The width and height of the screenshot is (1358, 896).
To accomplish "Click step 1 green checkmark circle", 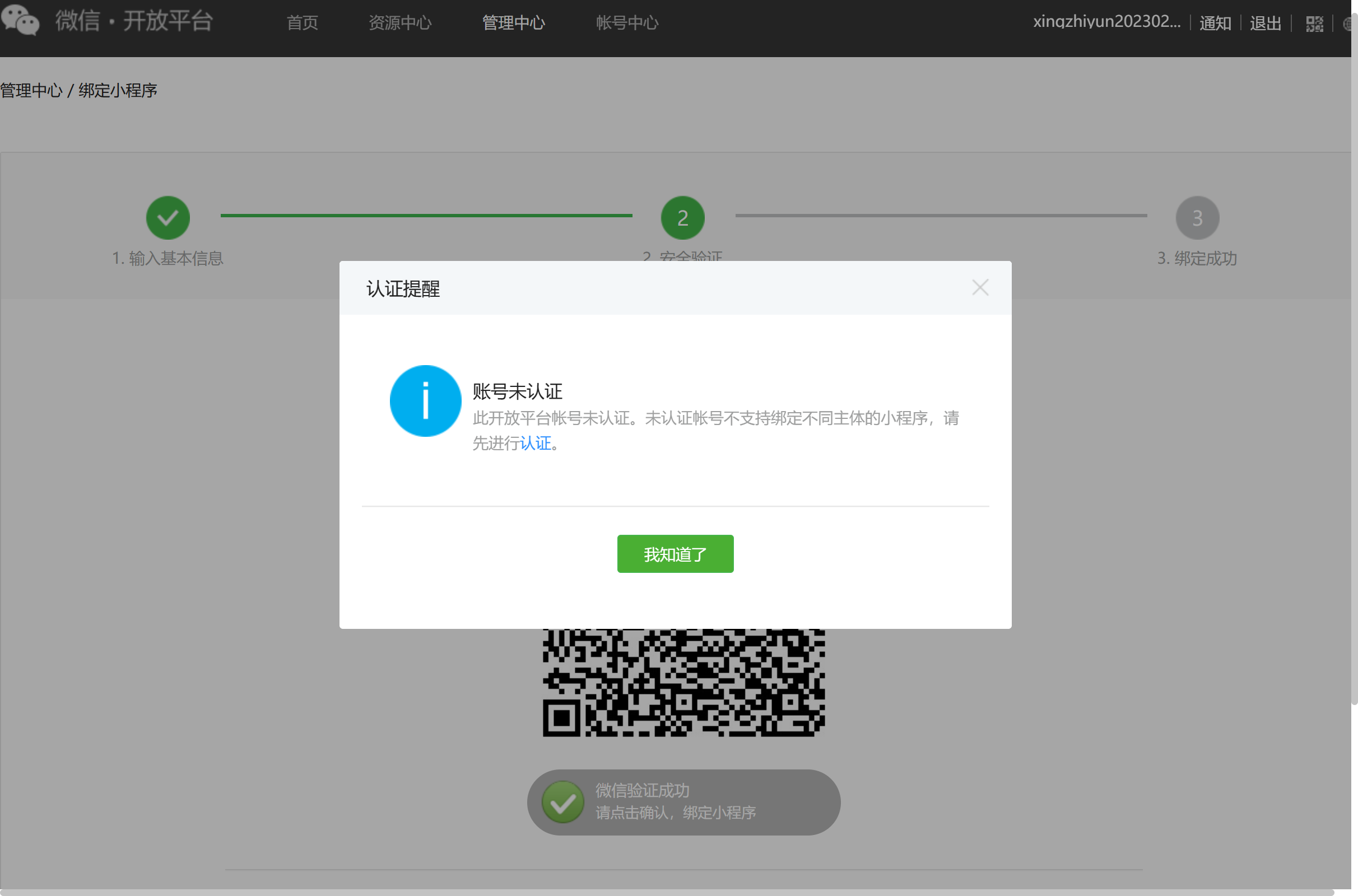I will tap(168, 218).
